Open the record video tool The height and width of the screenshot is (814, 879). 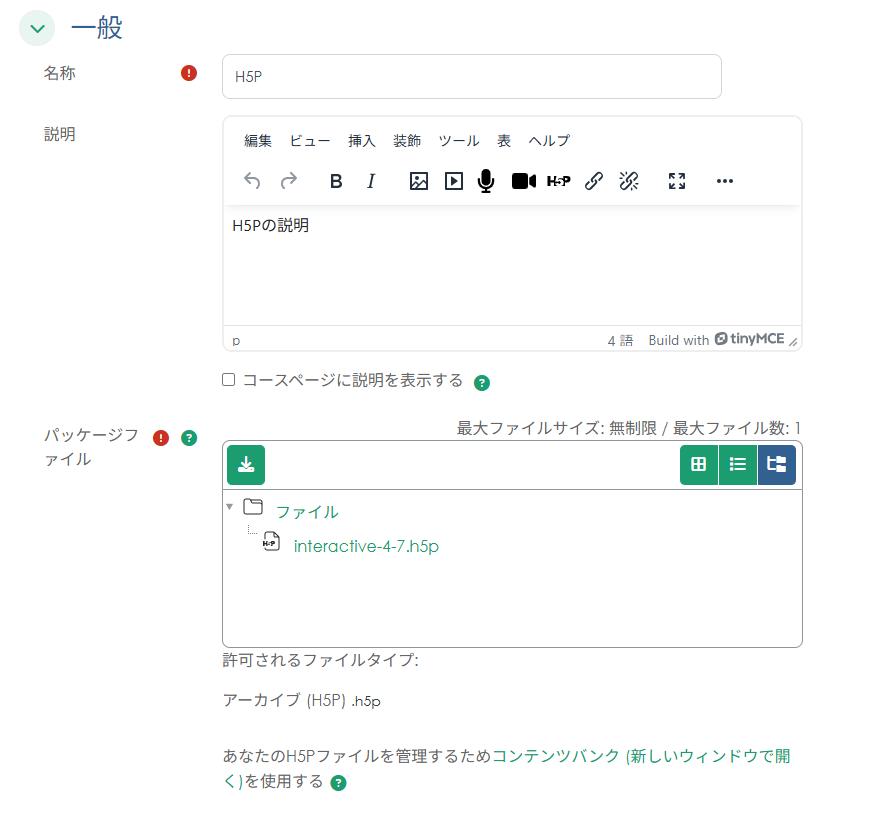click(x=523, y=181)
